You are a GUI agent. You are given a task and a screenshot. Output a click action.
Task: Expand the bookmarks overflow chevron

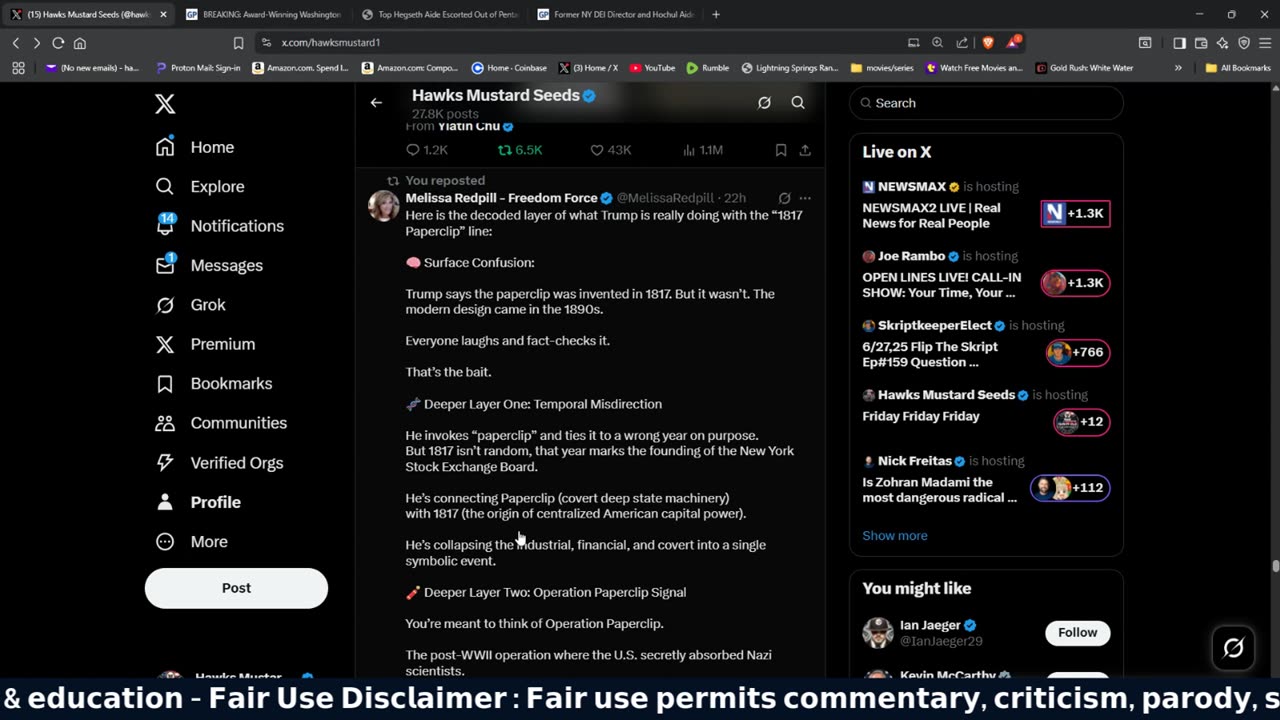[x=1178, y=68]
